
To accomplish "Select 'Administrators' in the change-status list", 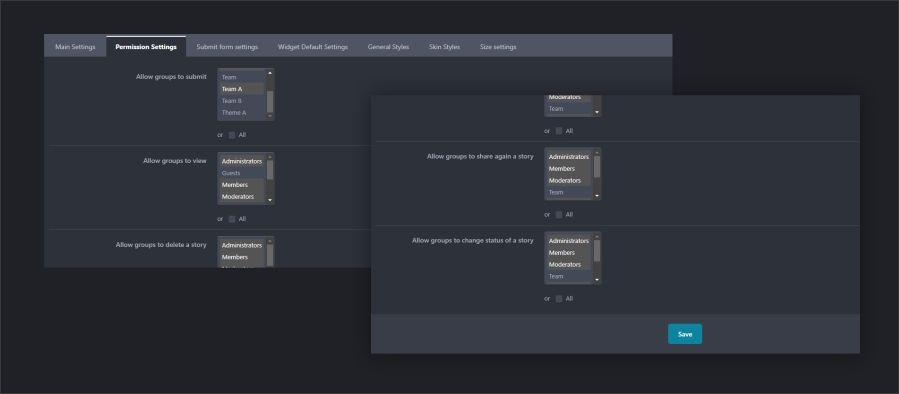I will pyautogui.click(x=569, y=241).
